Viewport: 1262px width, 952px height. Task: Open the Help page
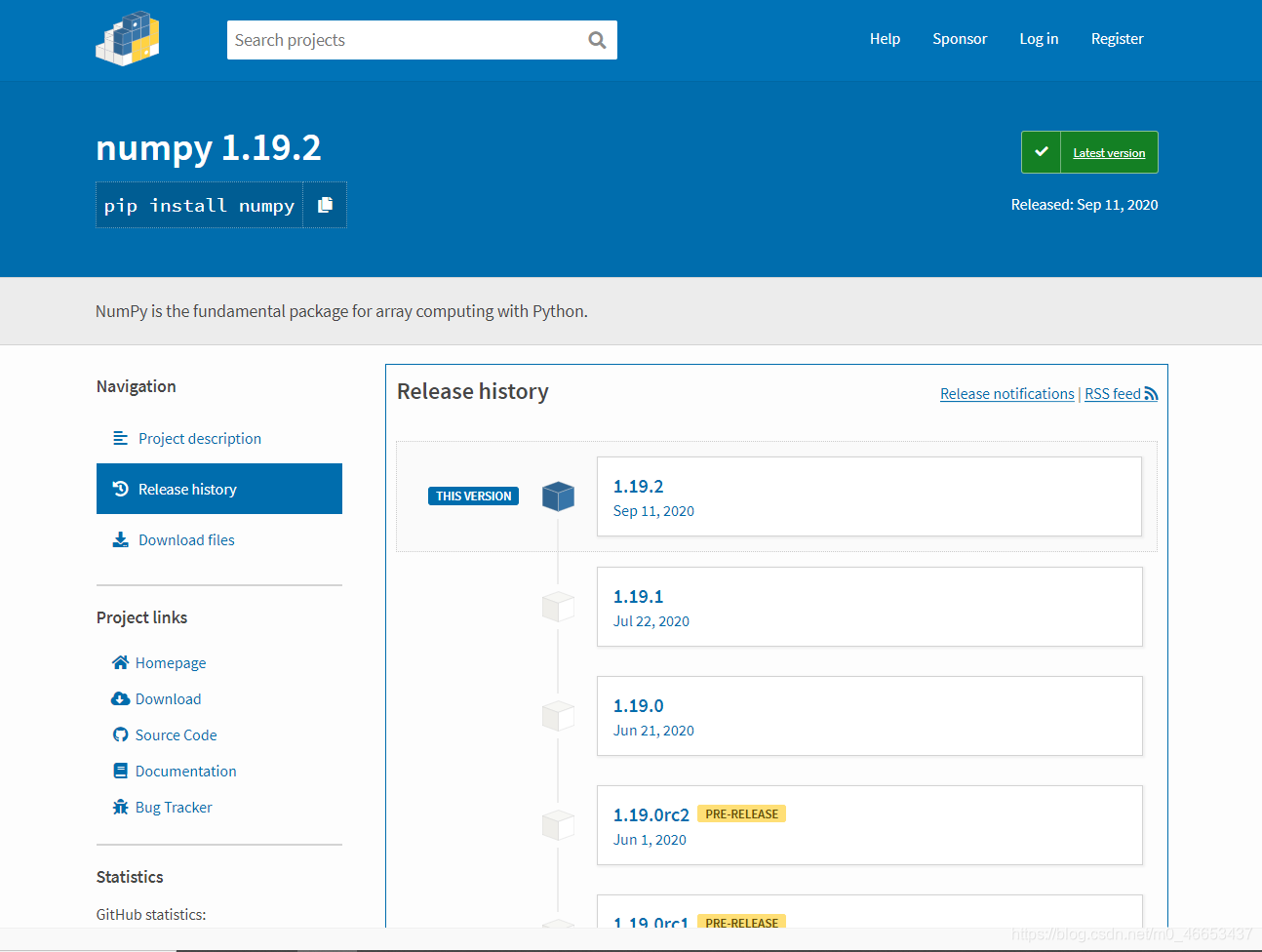[885, 39]
